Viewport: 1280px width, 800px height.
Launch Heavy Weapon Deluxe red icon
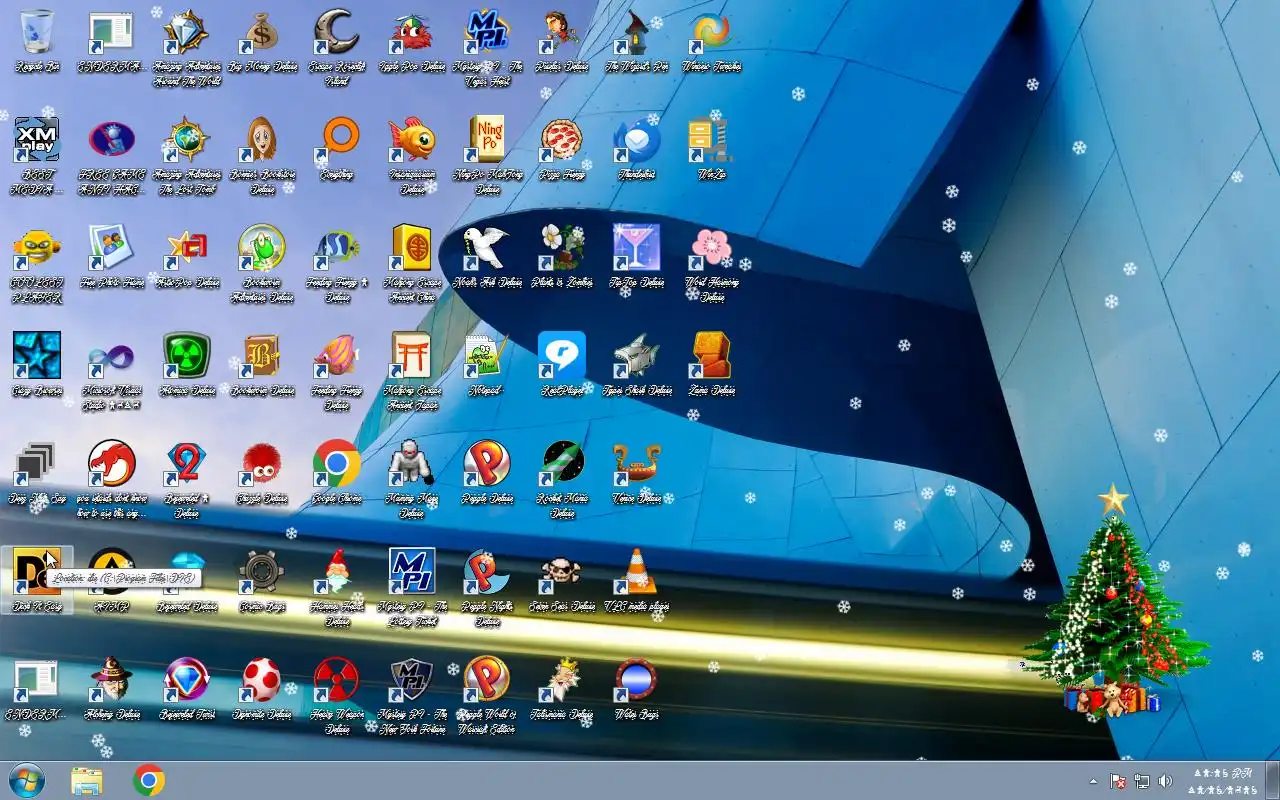pyautogui.click(x=337, y=680)
